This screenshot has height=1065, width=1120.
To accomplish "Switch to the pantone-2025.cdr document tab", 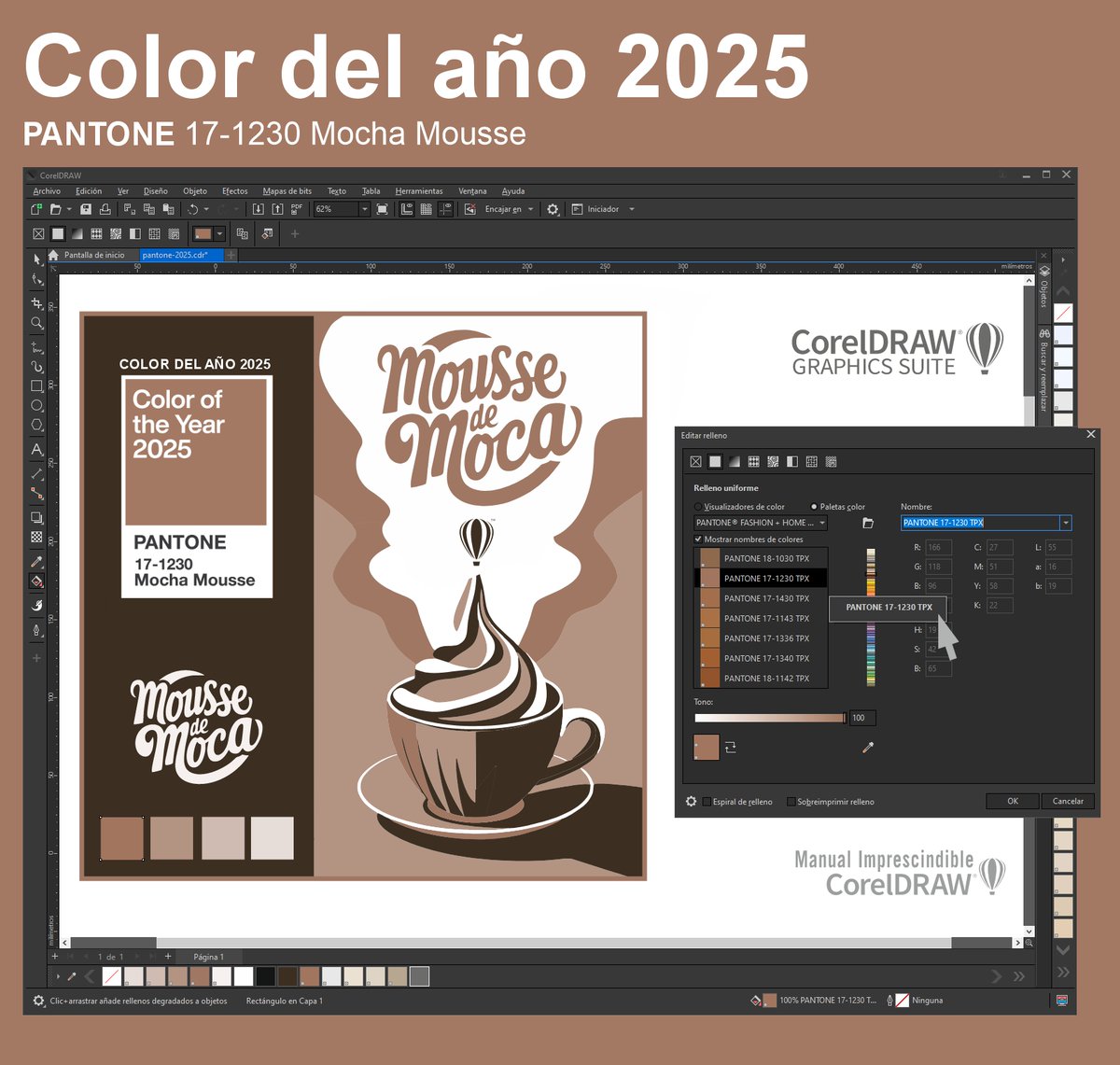I will 175,255.
